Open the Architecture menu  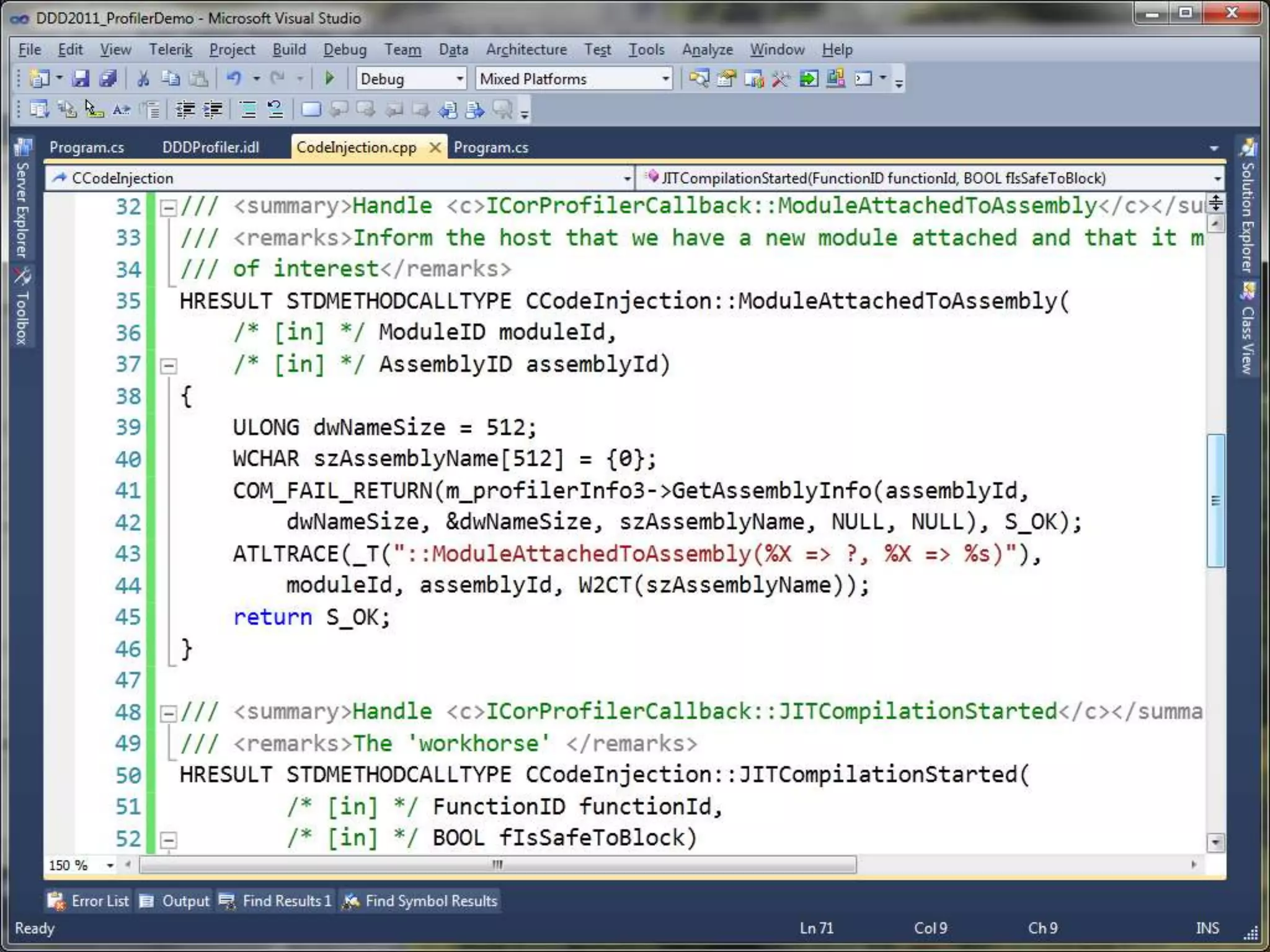(526, 50)
